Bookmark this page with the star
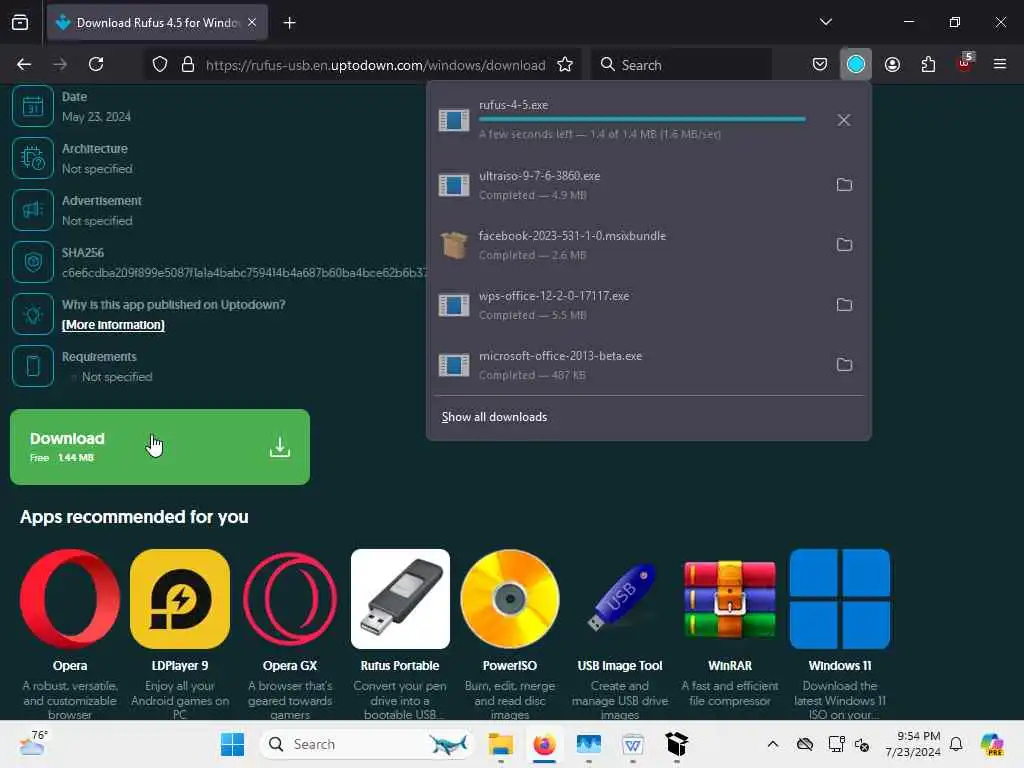 pos(565,64)
